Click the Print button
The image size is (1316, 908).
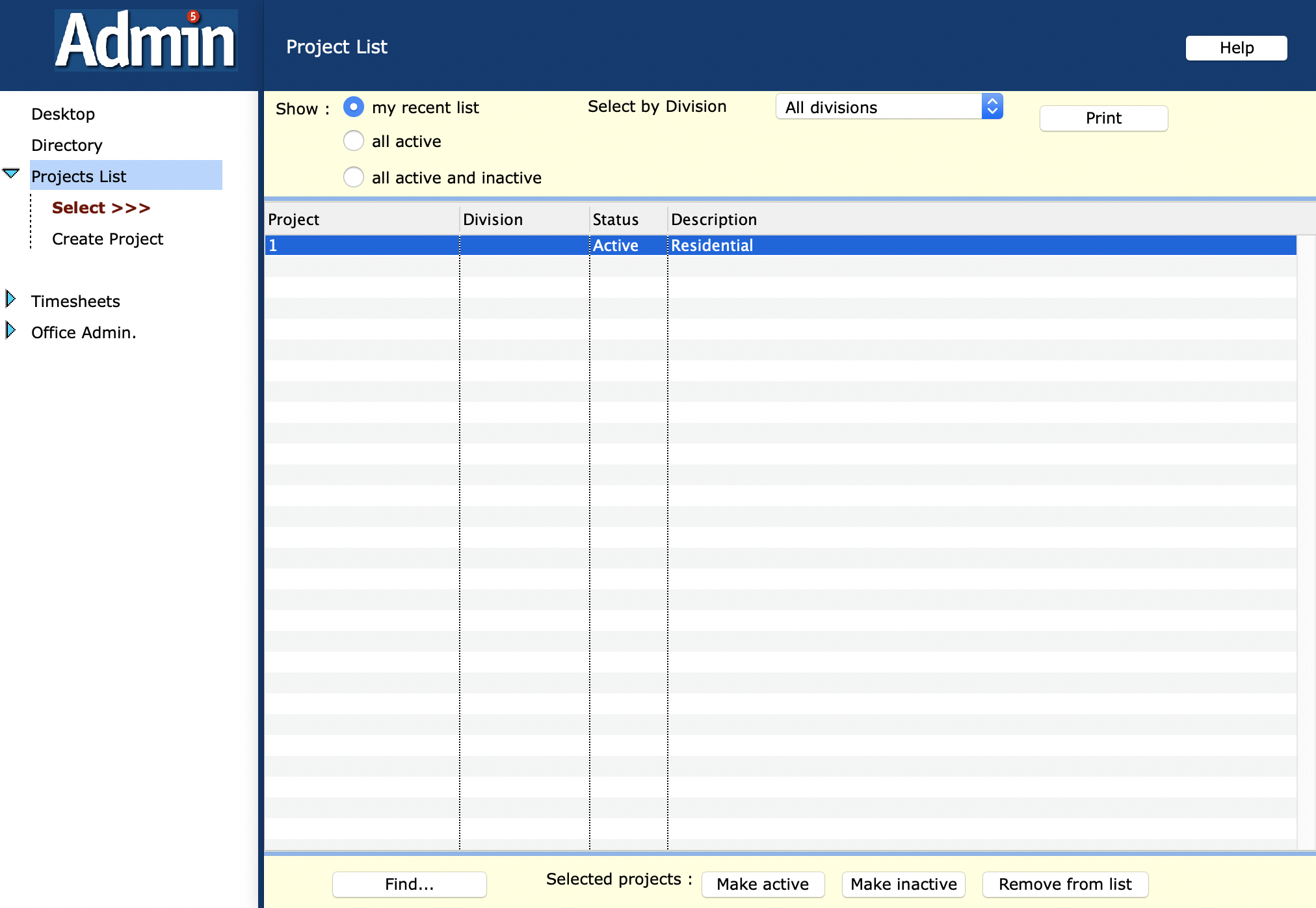1103,118
